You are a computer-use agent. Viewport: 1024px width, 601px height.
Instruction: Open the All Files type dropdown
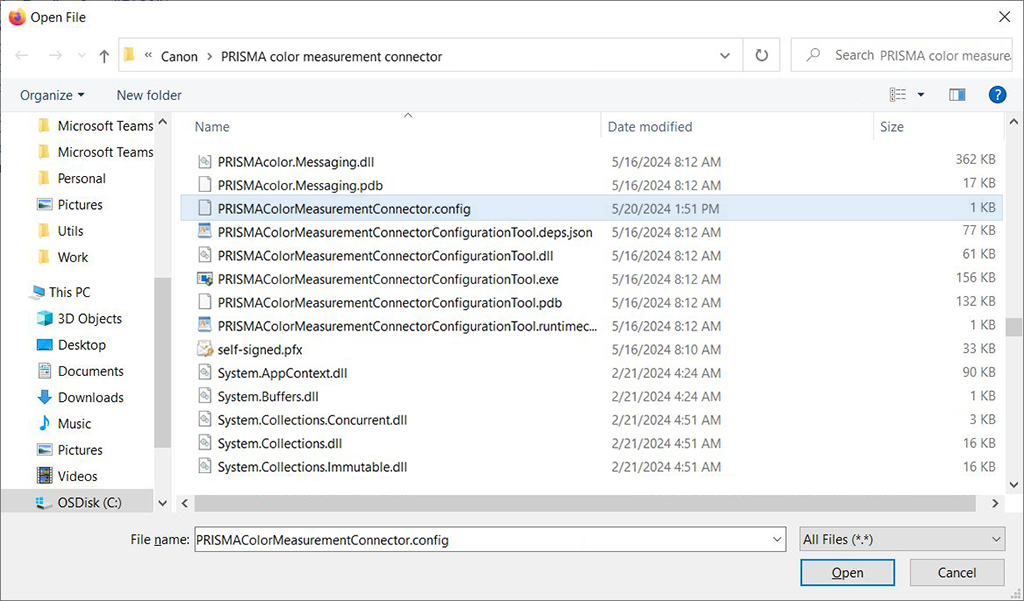click(x=902, y=539)
